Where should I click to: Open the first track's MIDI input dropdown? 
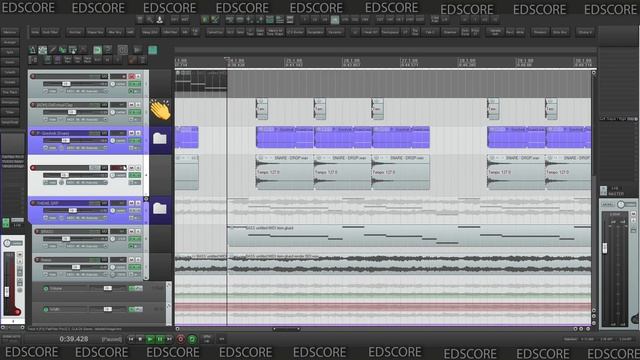[x=86, y=91]
